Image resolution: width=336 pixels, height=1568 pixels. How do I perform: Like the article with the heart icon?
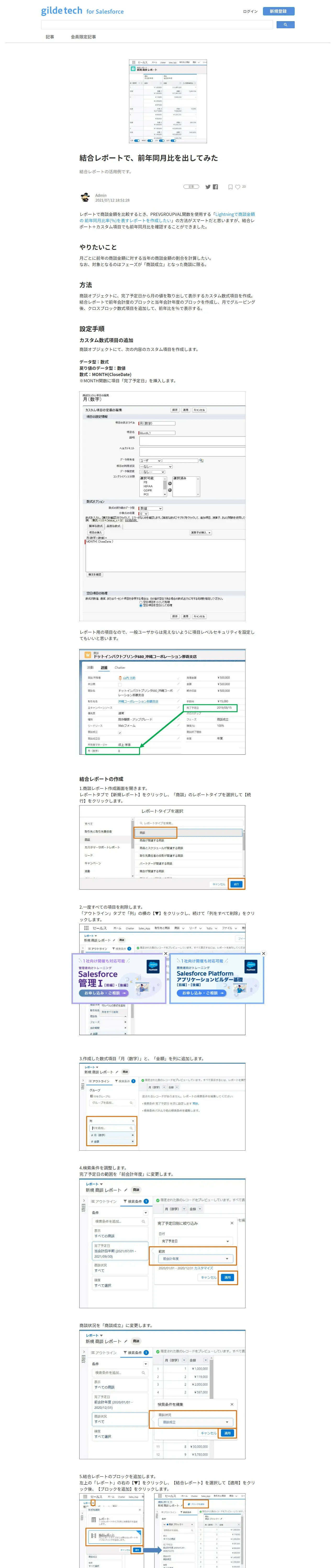point(238,187)
